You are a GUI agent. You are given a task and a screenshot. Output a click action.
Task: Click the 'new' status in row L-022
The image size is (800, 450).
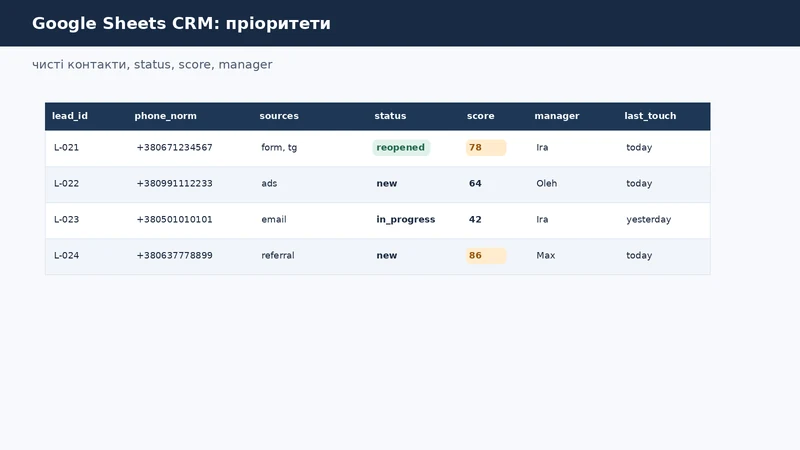[387, 183]
